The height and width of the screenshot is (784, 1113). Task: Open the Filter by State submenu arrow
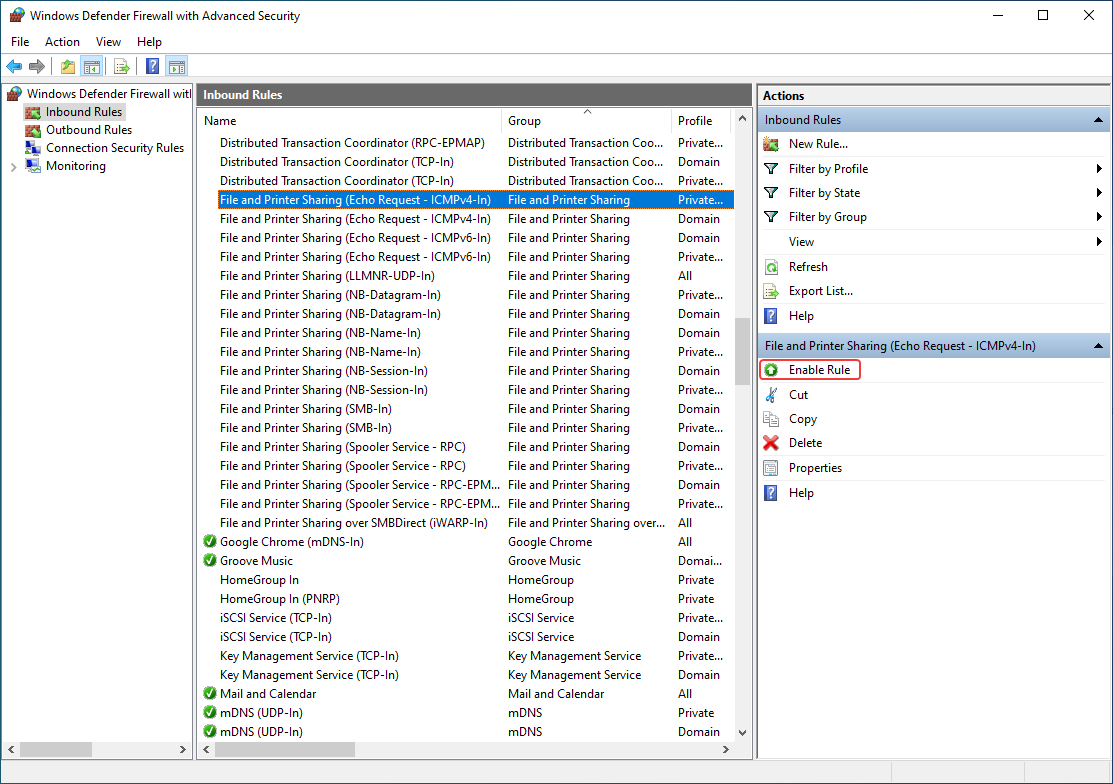pos(1099,193)
